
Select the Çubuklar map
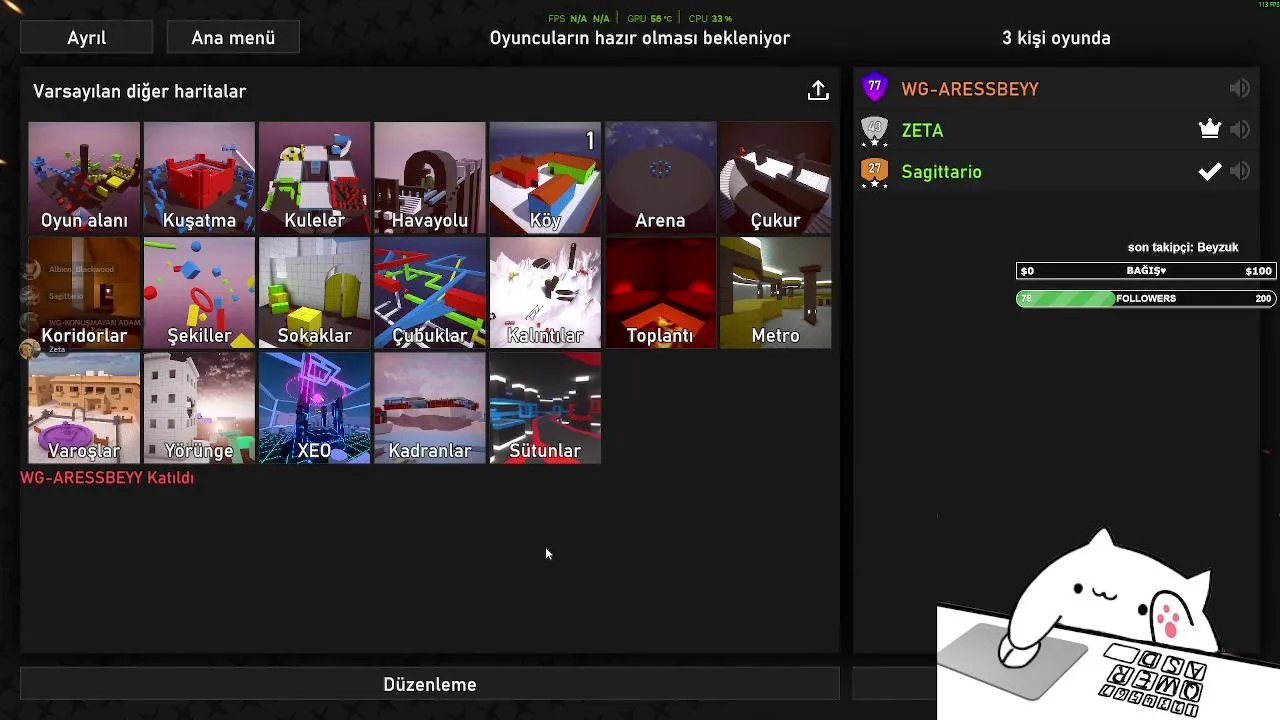pos(430,293)
